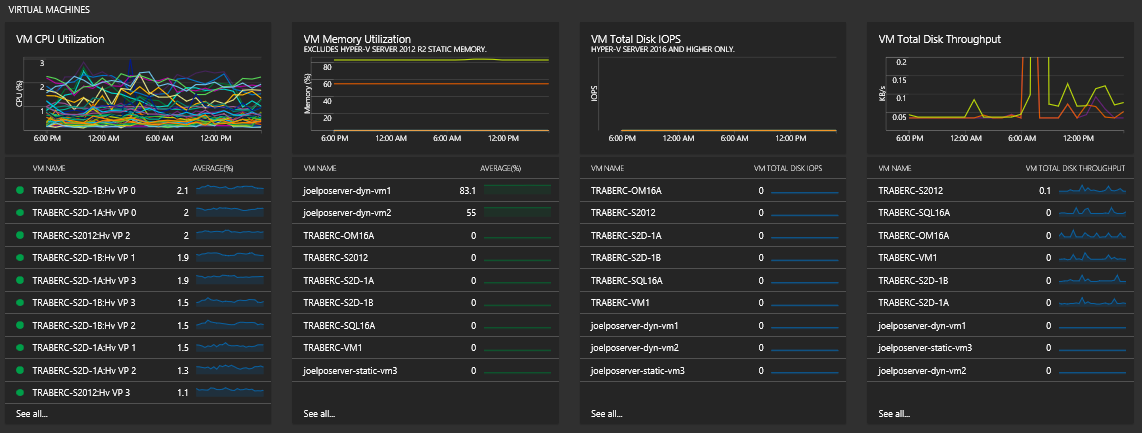Click VM NAME header in memory panel
This screenshot has width=1142, height=433.
[320, 168]
